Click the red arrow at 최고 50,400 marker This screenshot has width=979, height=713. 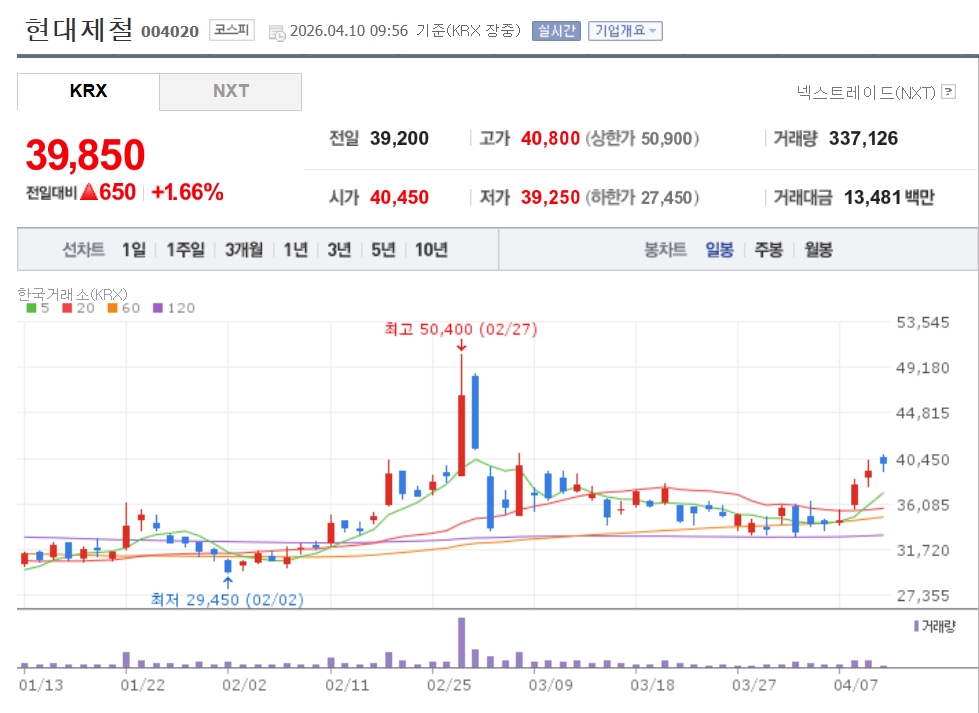tap(461, 345)
